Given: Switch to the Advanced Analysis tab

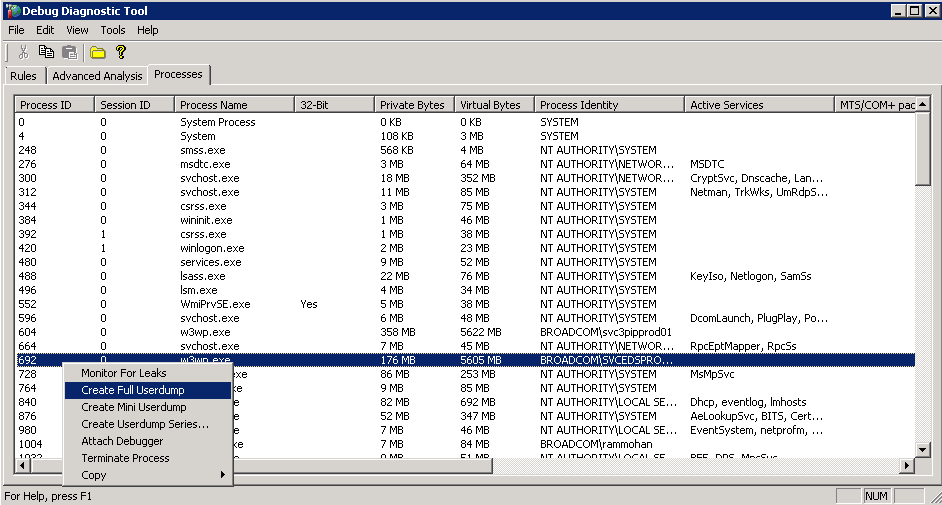Looking at the screenshot, I should pyautogui.click(x=97, y=76).
